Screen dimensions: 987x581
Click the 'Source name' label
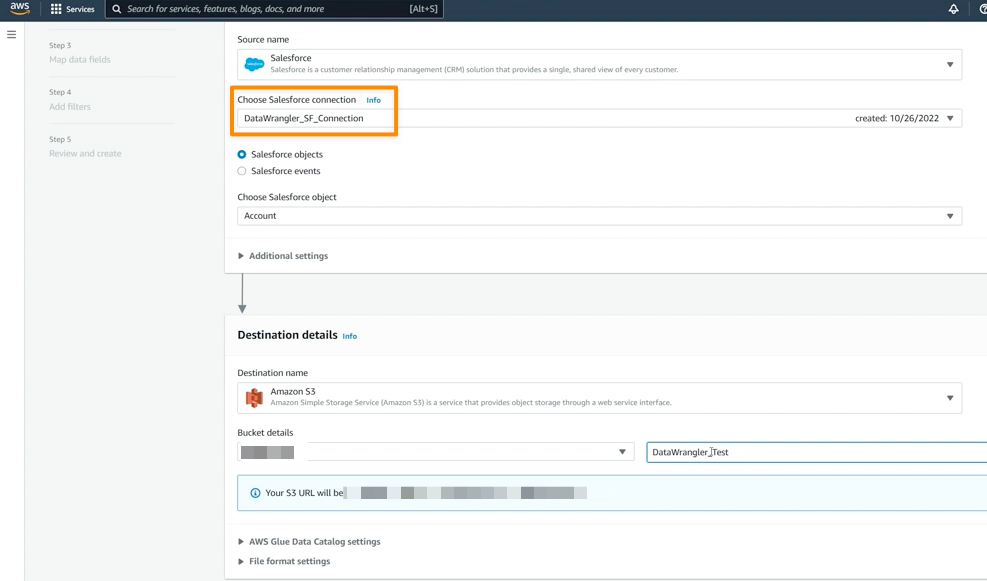(x=263, y=39)
